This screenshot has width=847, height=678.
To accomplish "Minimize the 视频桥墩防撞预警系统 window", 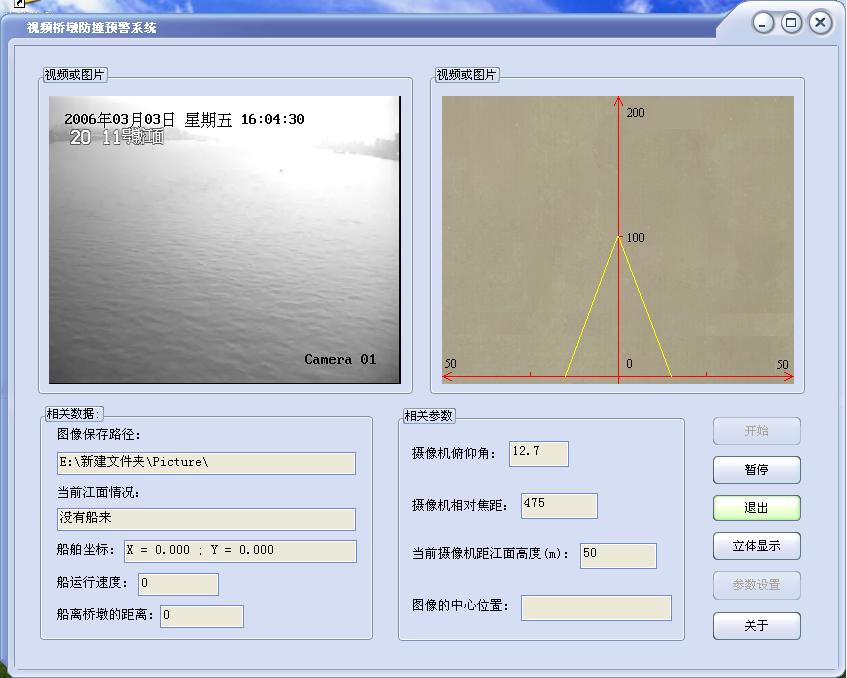I will [x=764, y=22].
